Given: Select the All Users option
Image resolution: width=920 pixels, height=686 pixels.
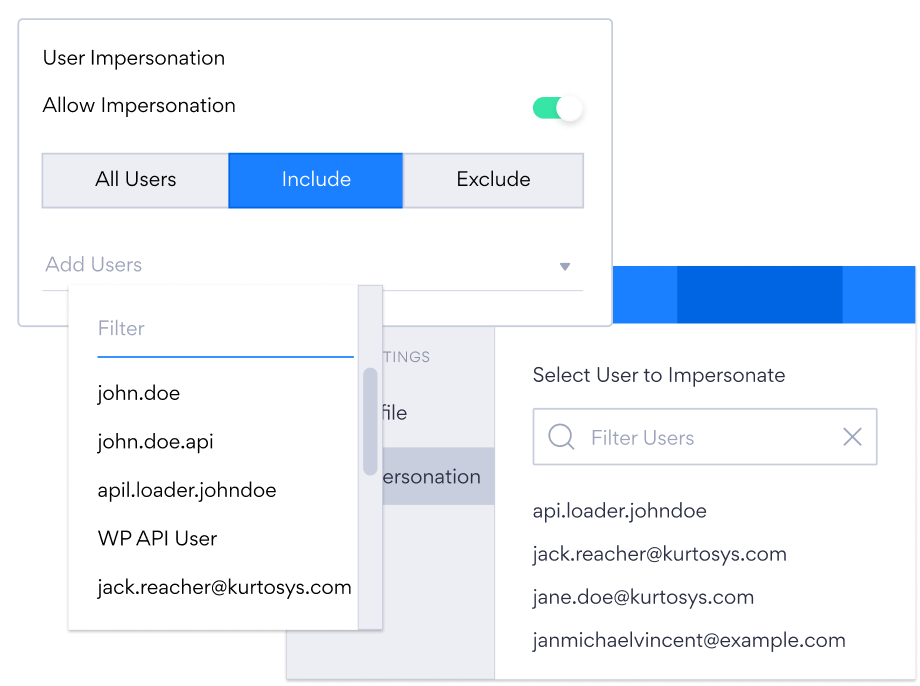Looking at the screenshot, I should coord(135,180).
